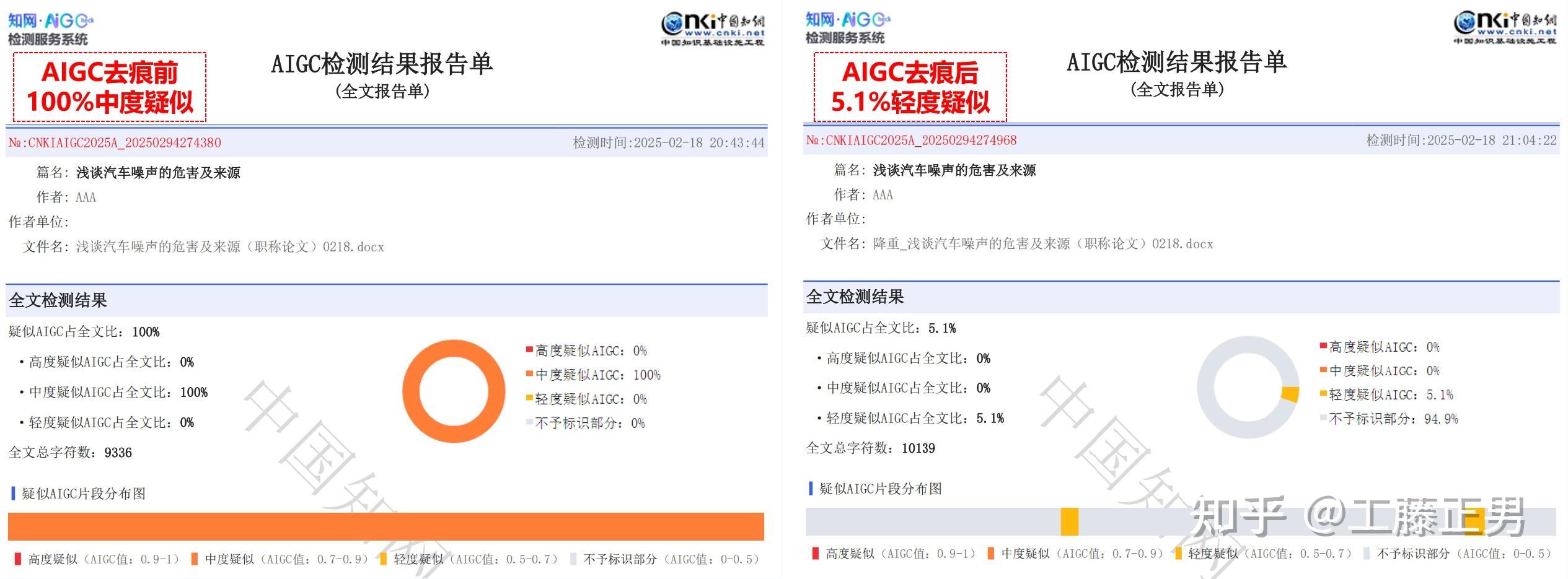Click 不予标识部分（AIGC值: 0-0.5）key under the orange bar

pyautogui.click(x=666, y=559)
